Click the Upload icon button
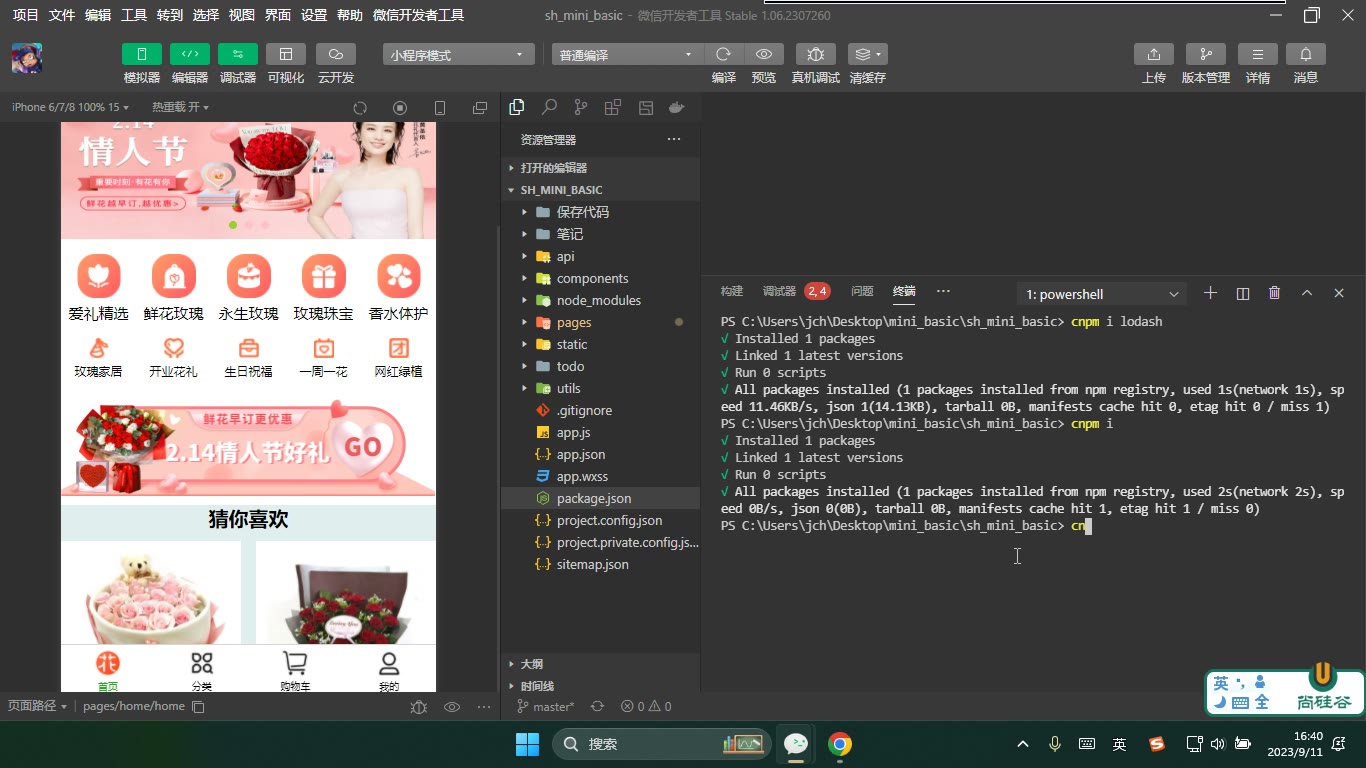Viewport: 1366px width, 768px height. click(x=1154, y=54)
